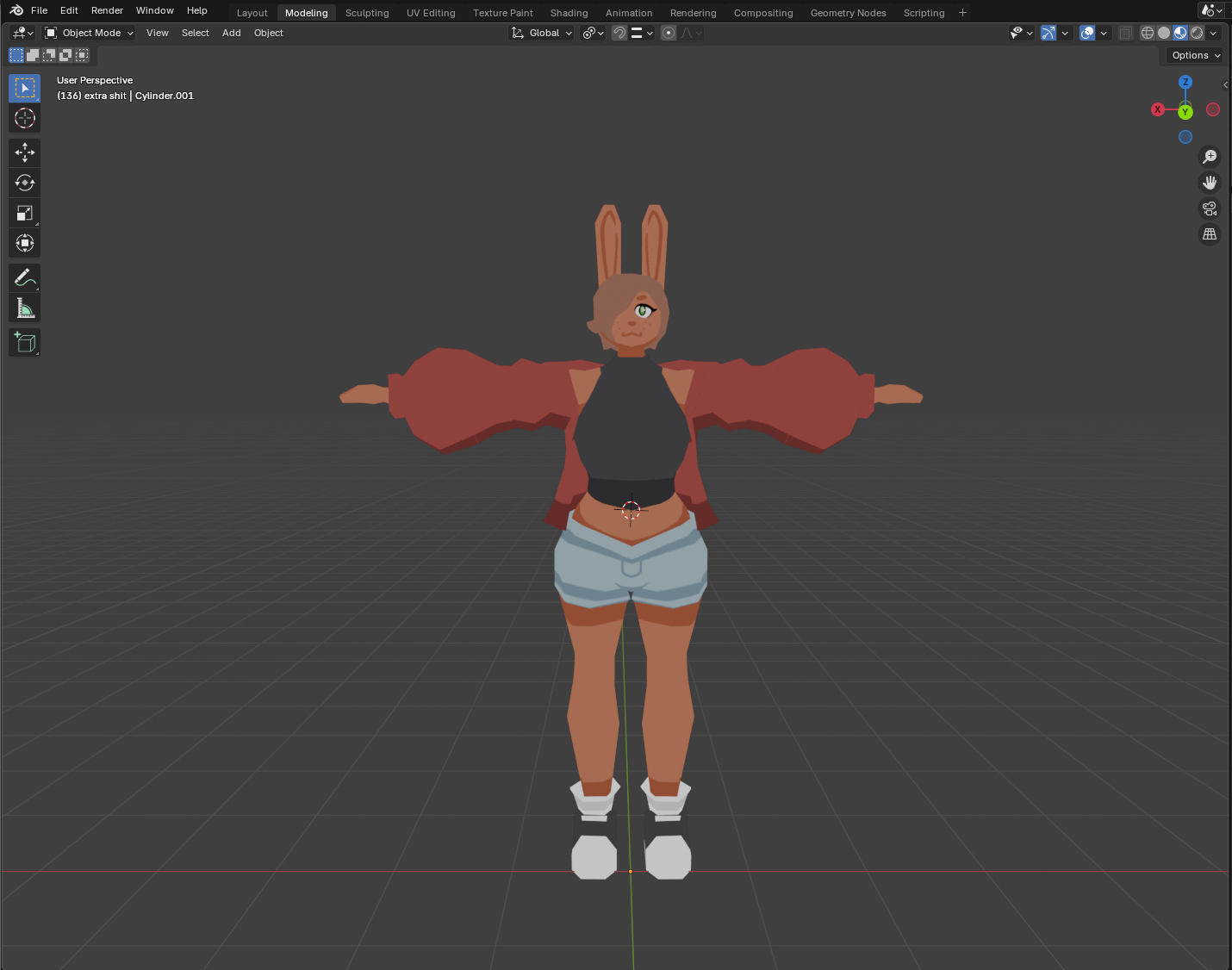Switch to solid viewport shading

point(1164,33)
